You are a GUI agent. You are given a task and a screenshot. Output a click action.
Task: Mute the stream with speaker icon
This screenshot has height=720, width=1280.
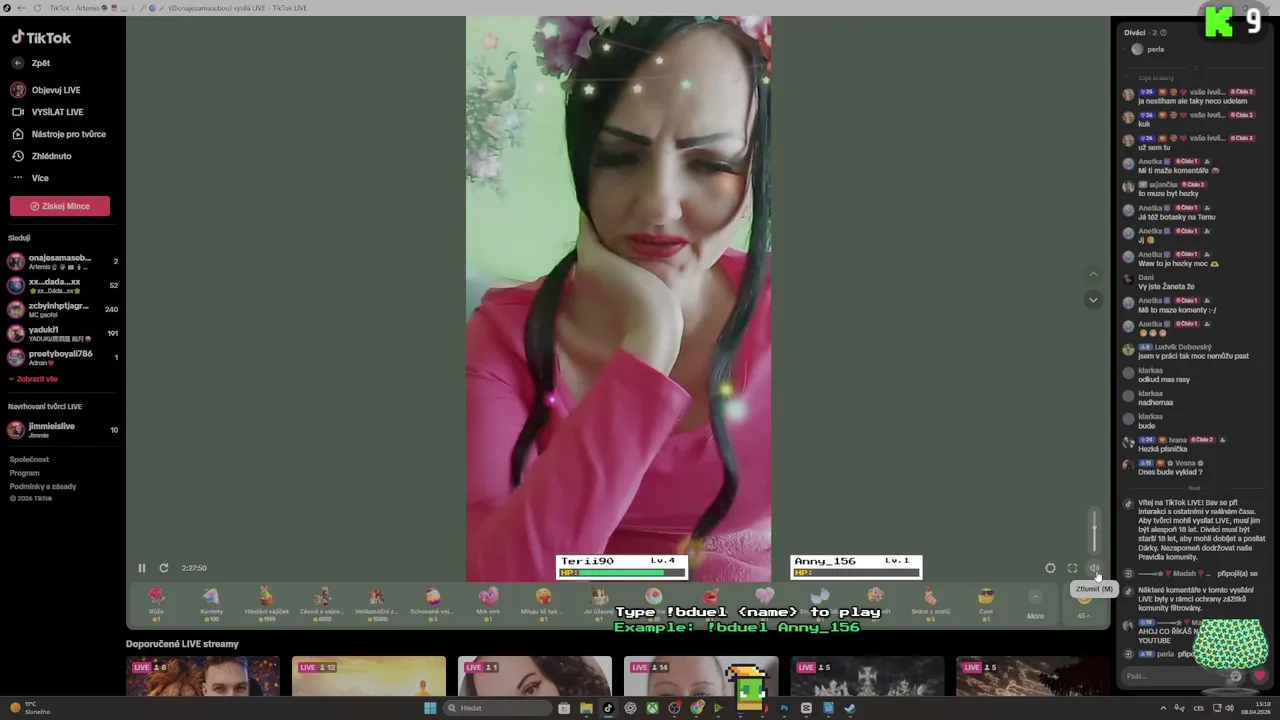(x=1094, y=568)
